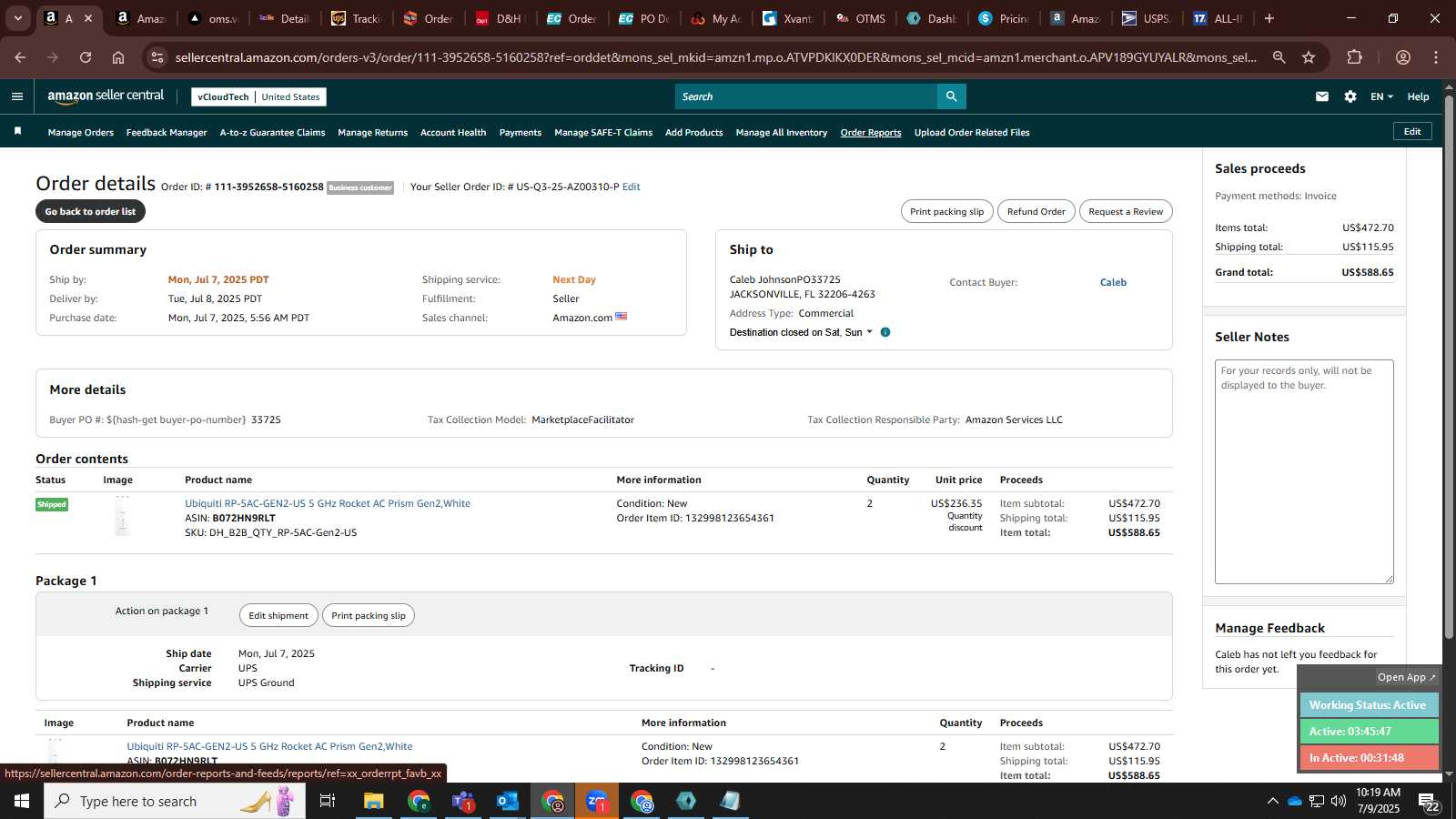This screenshot has height=819, width=1456.
Task: Click the search magnifier button
Action: point(951,96)
